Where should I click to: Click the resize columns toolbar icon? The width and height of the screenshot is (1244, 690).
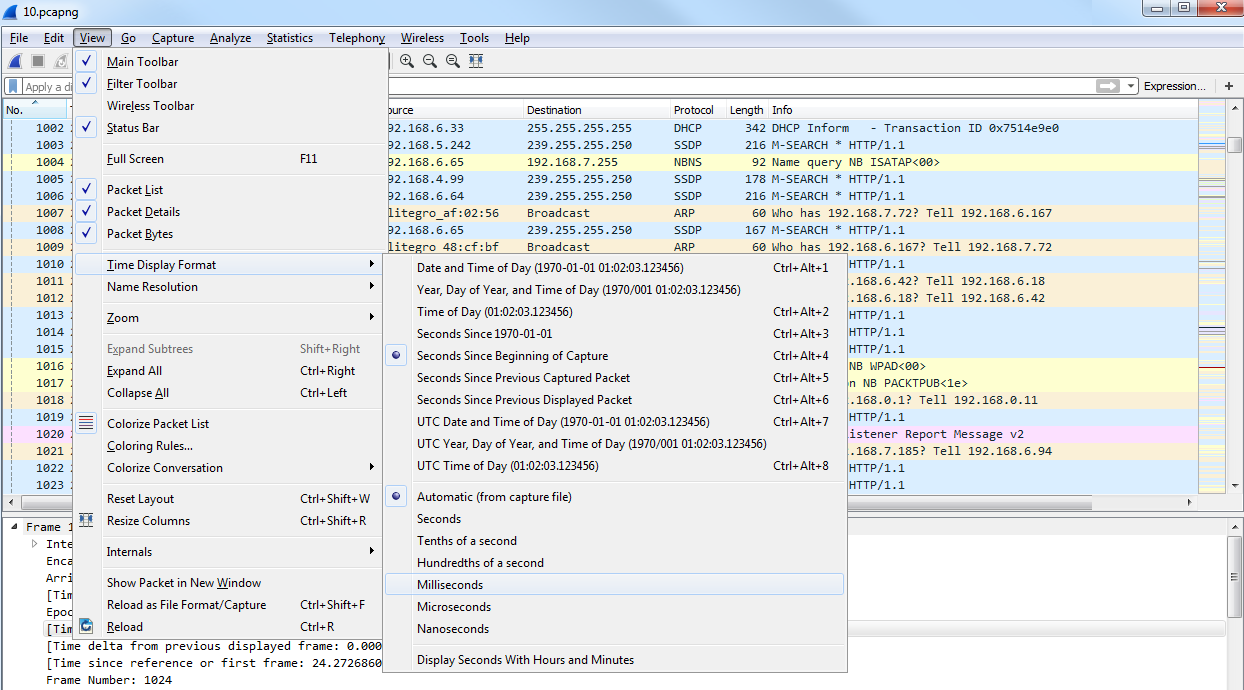point(476,61)
